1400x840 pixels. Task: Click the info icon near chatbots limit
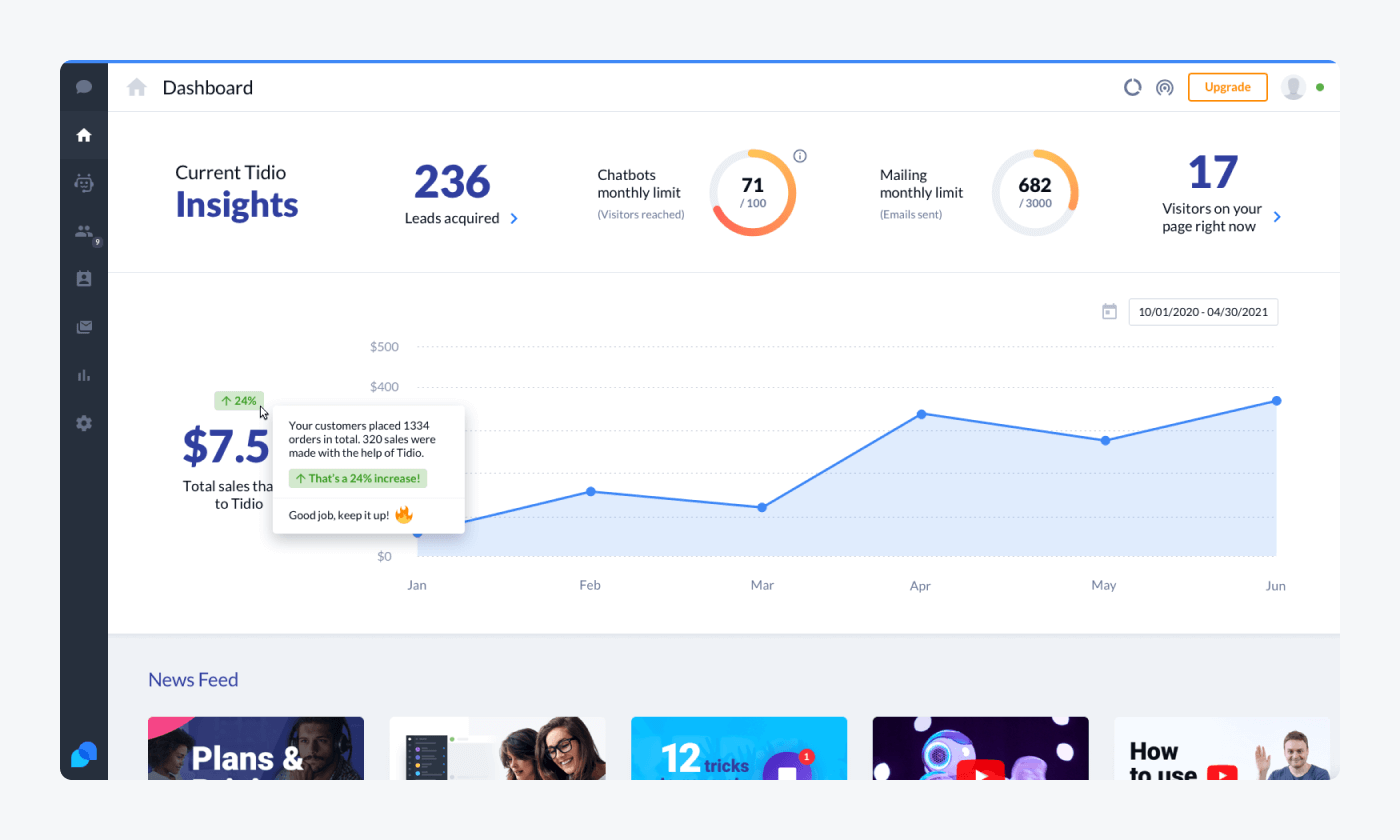coord(799,155)
